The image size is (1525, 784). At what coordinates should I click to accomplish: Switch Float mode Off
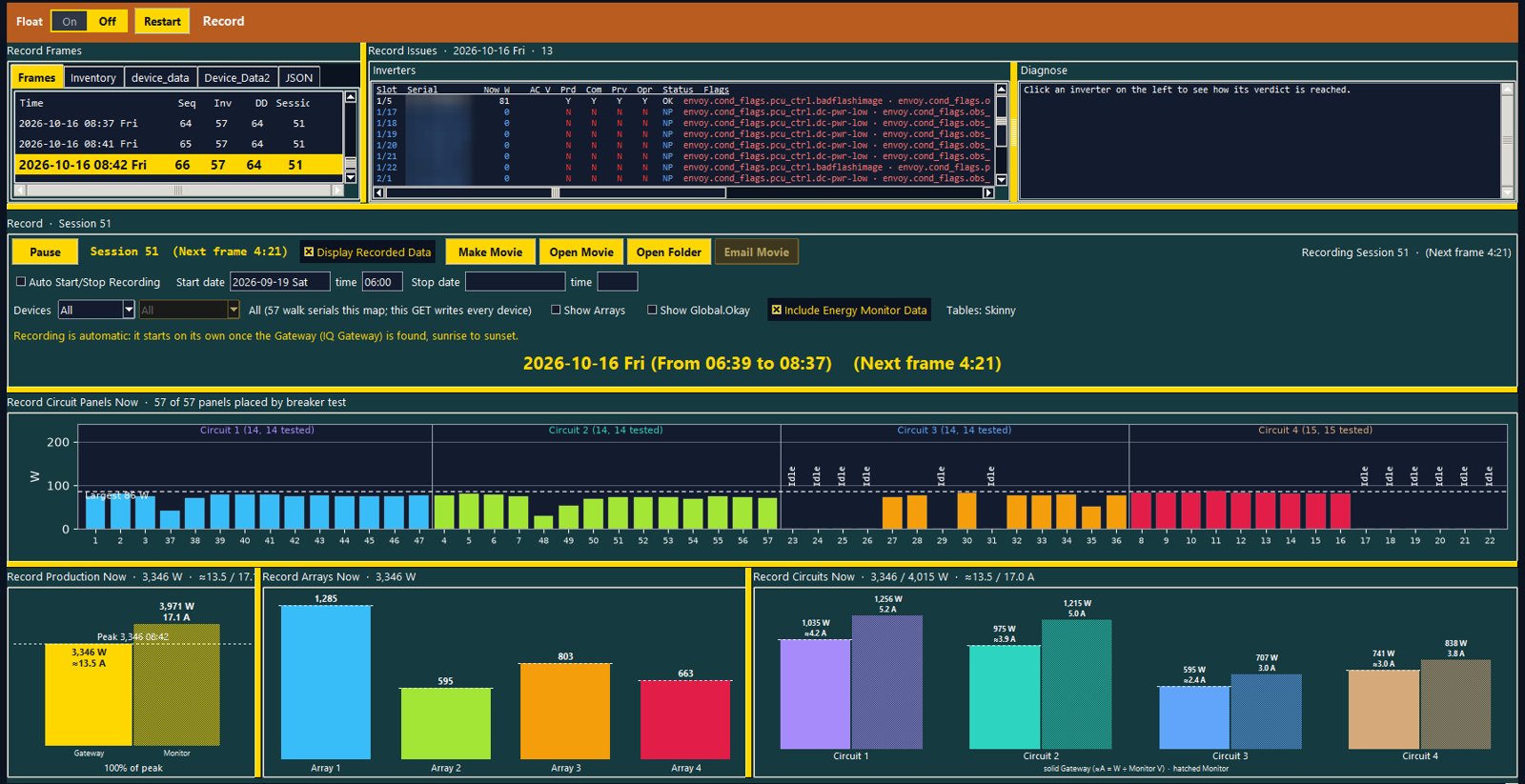pyautogui.click(x=108, y=21)
